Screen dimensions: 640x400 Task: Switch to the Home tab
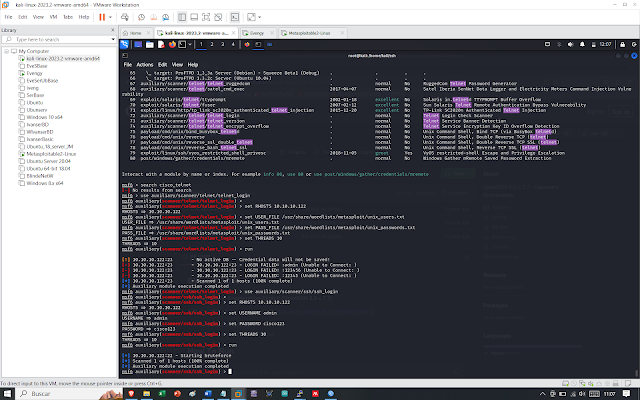coord(135,33)
